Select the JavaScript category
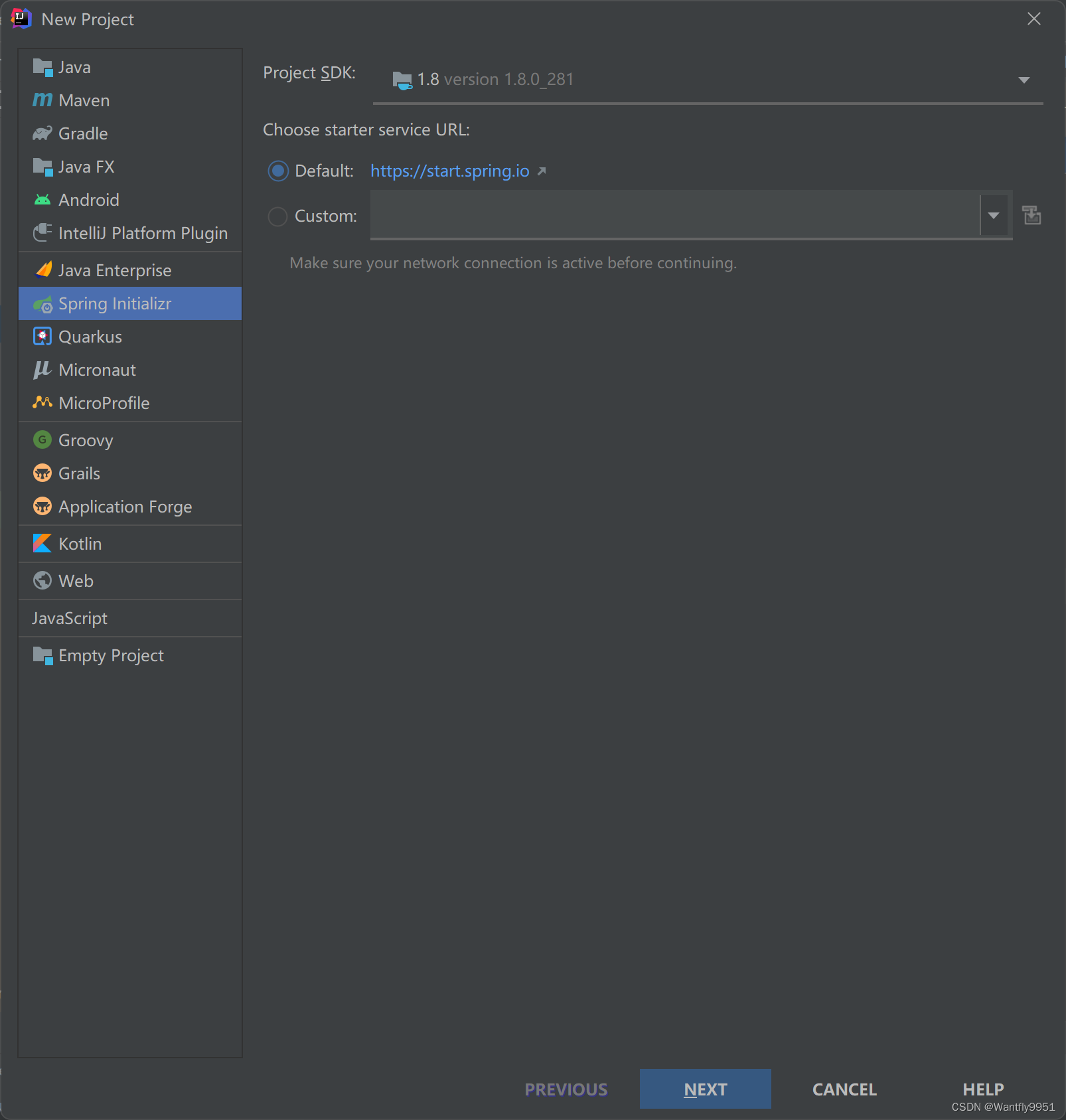The image size is (1066, 1120). click(x=130, y=618)
